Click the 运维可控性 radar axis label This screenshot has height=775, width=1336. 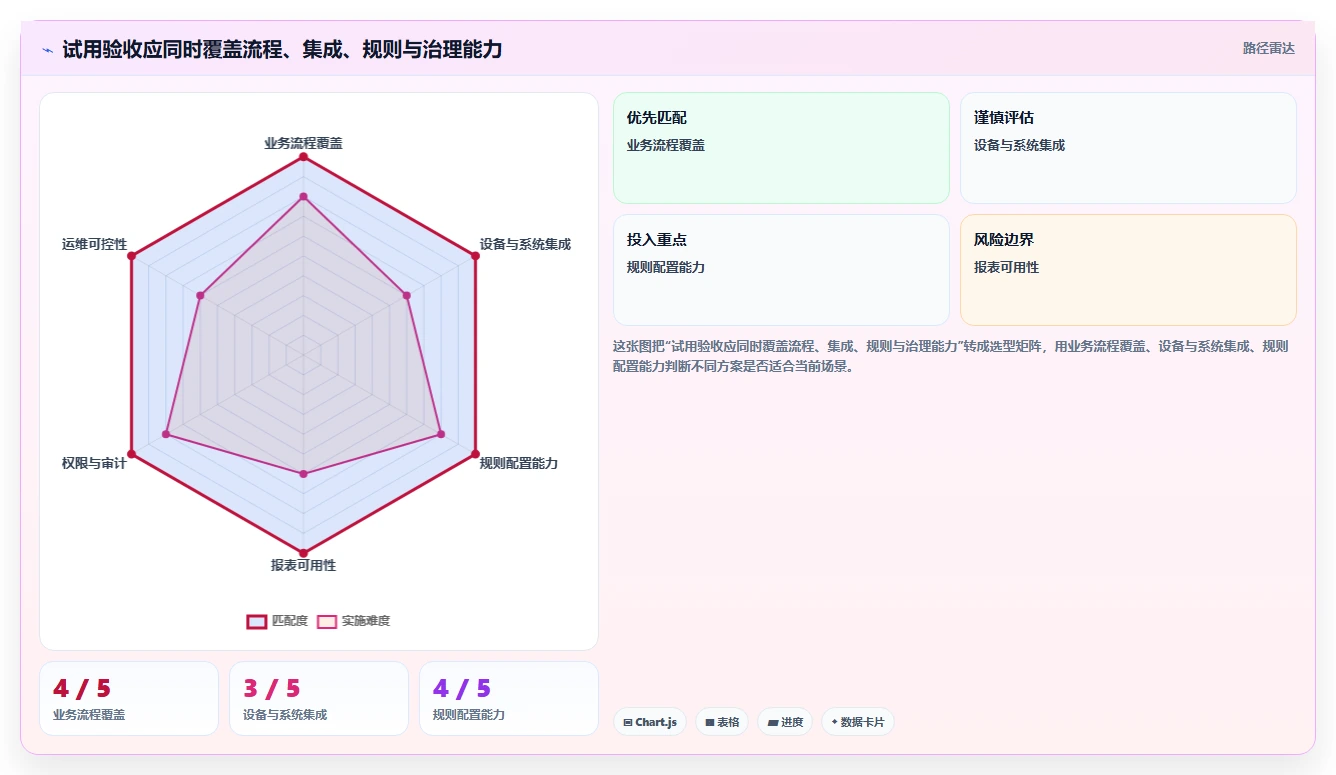[x=94, y=244]
